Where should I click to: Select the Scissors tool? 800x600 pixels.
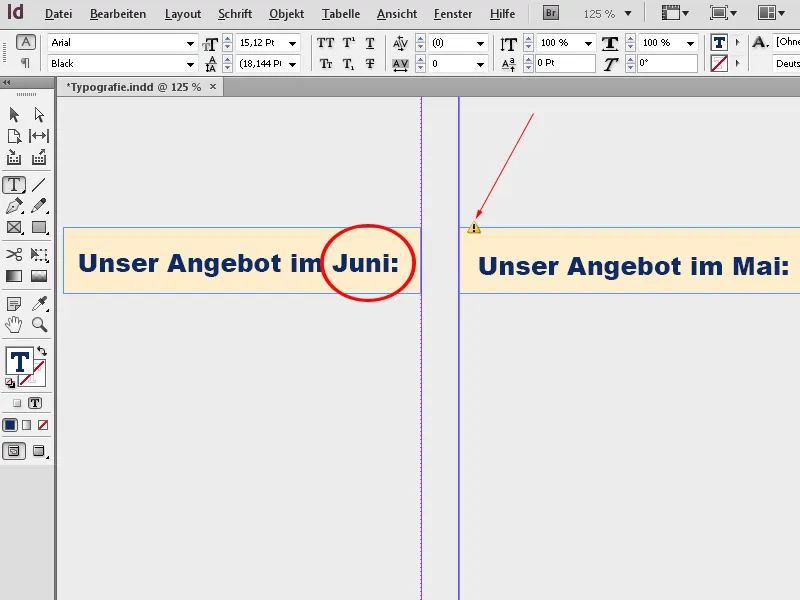(x=14, y=255)
